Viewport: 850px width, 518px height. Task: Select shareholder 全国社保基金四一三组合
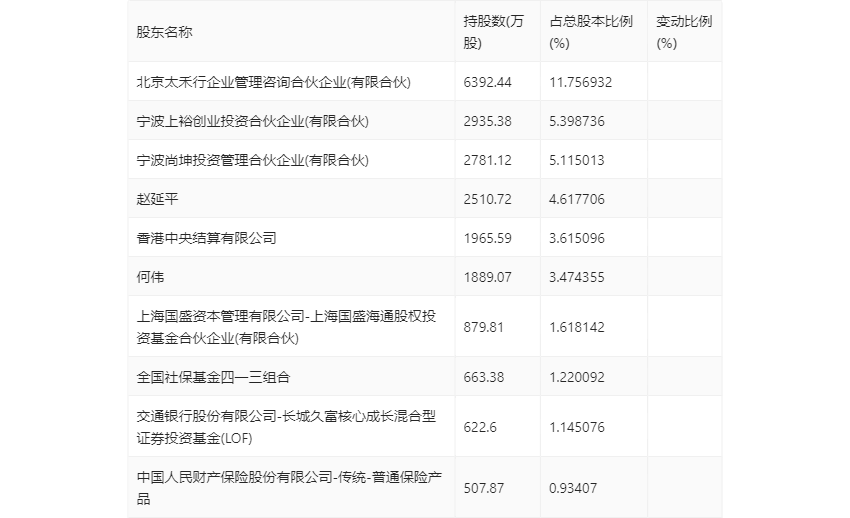pos(214,377)
